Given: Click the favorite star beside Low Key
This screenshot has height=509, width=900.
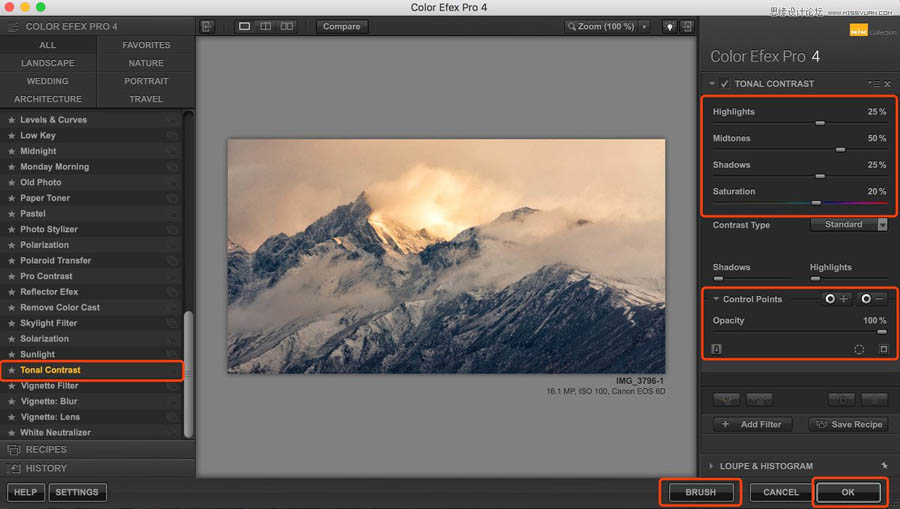Looking at the screenshot, I should 11,135.
